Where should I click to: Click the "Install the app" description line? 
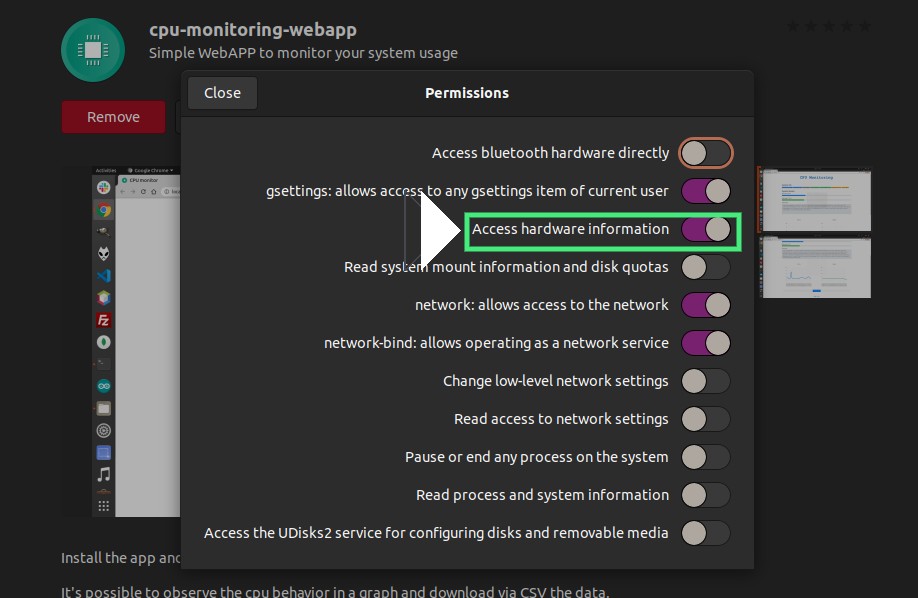[121, 558]
